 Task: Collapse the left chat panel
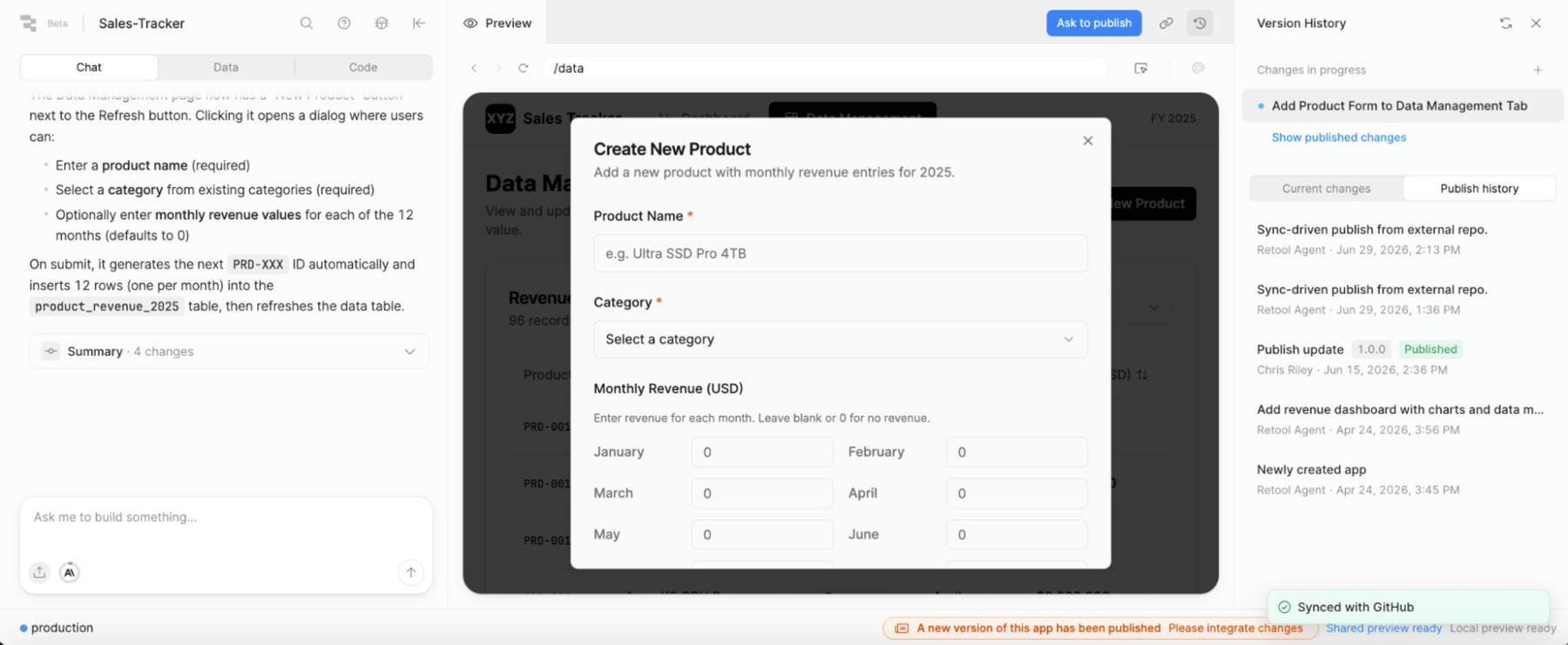419,24
